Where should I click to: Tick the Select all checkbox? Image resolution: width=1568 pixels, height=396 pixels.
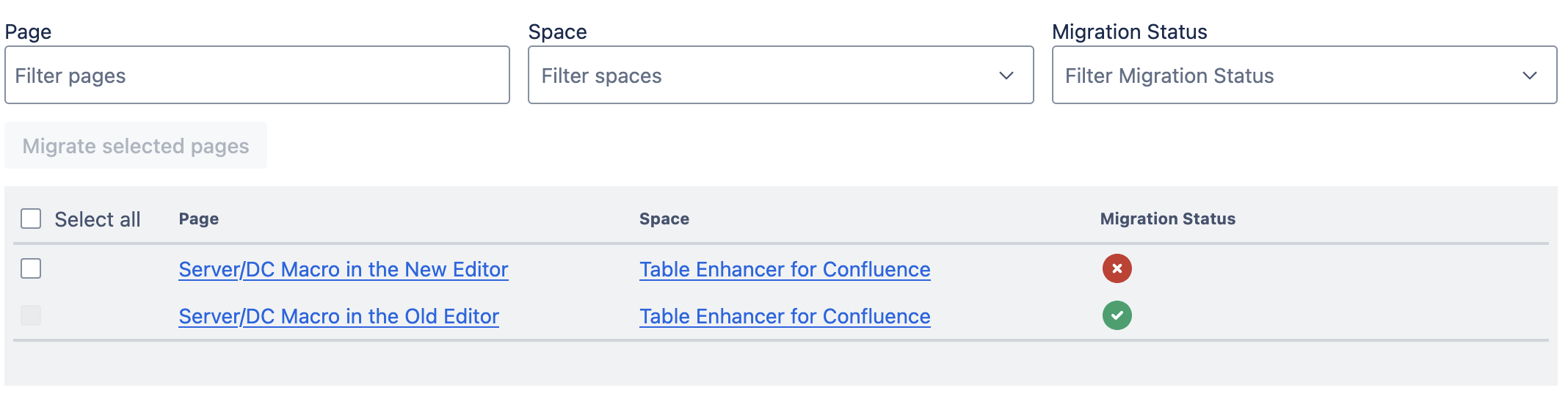[x=31, y=219]
